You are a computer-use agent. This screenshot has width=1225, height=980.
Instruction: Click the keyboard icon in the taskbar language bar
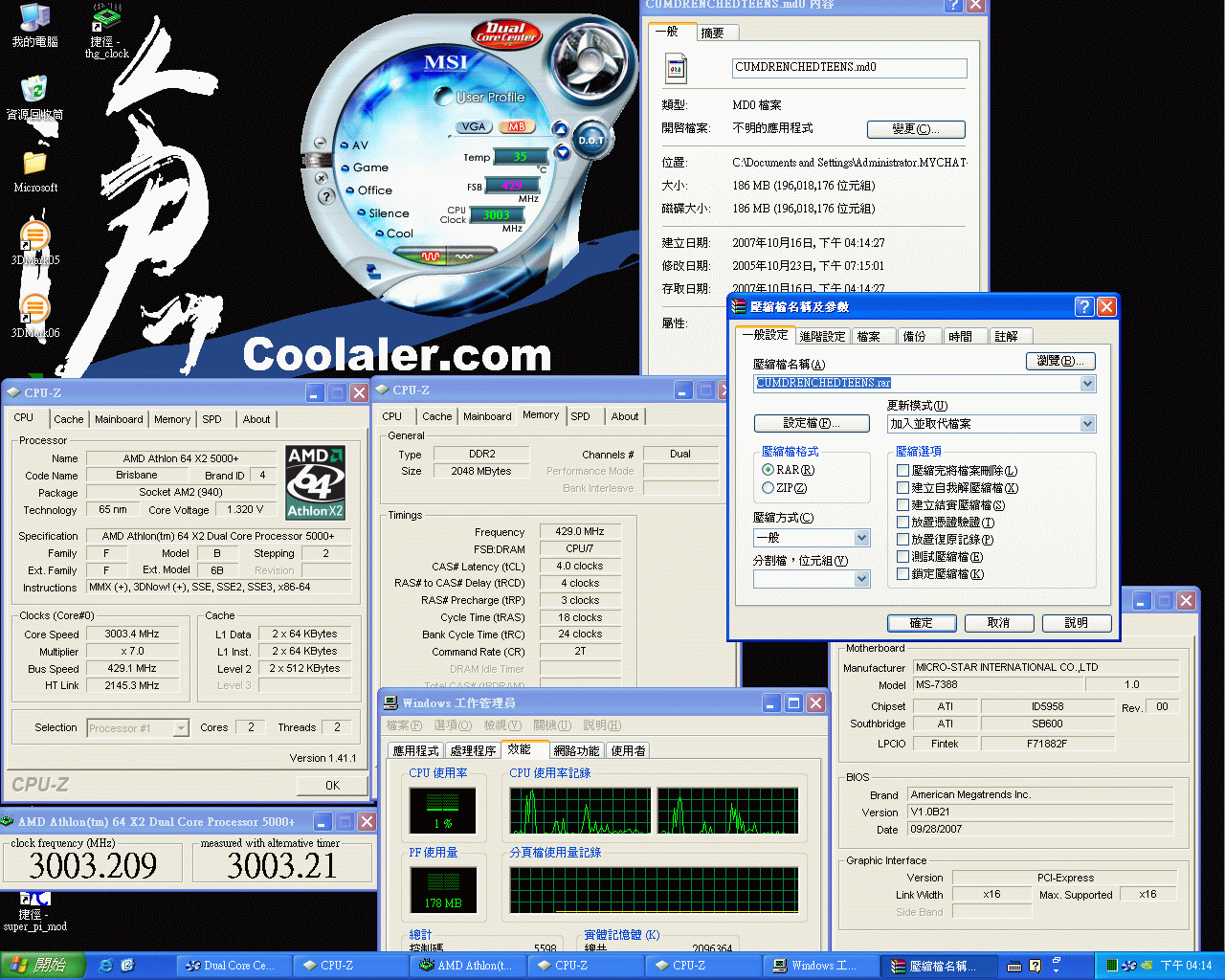(1014, 967)
